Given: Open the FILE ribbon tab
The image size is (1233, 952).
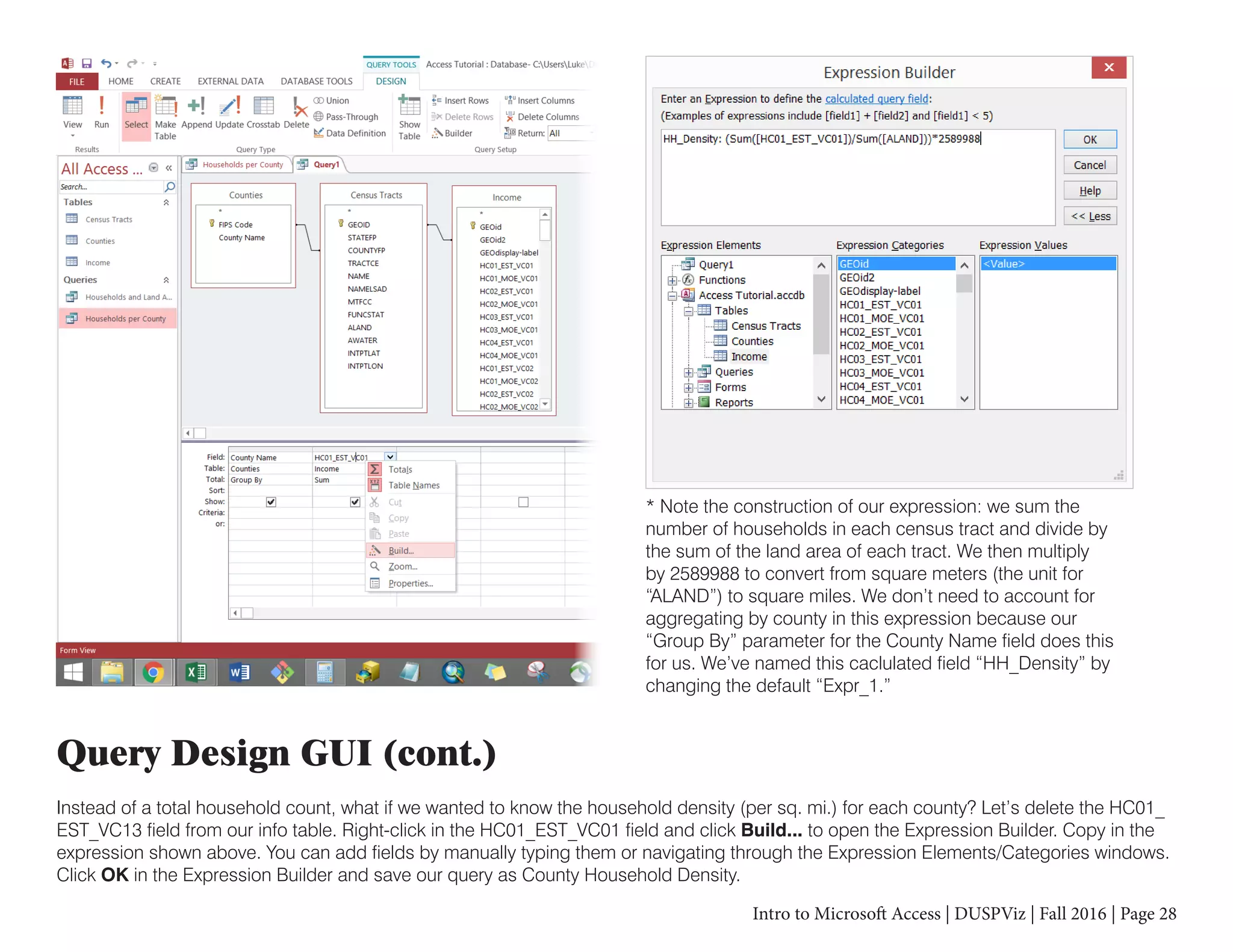Looking at the screenshot, I should (76, 81).
